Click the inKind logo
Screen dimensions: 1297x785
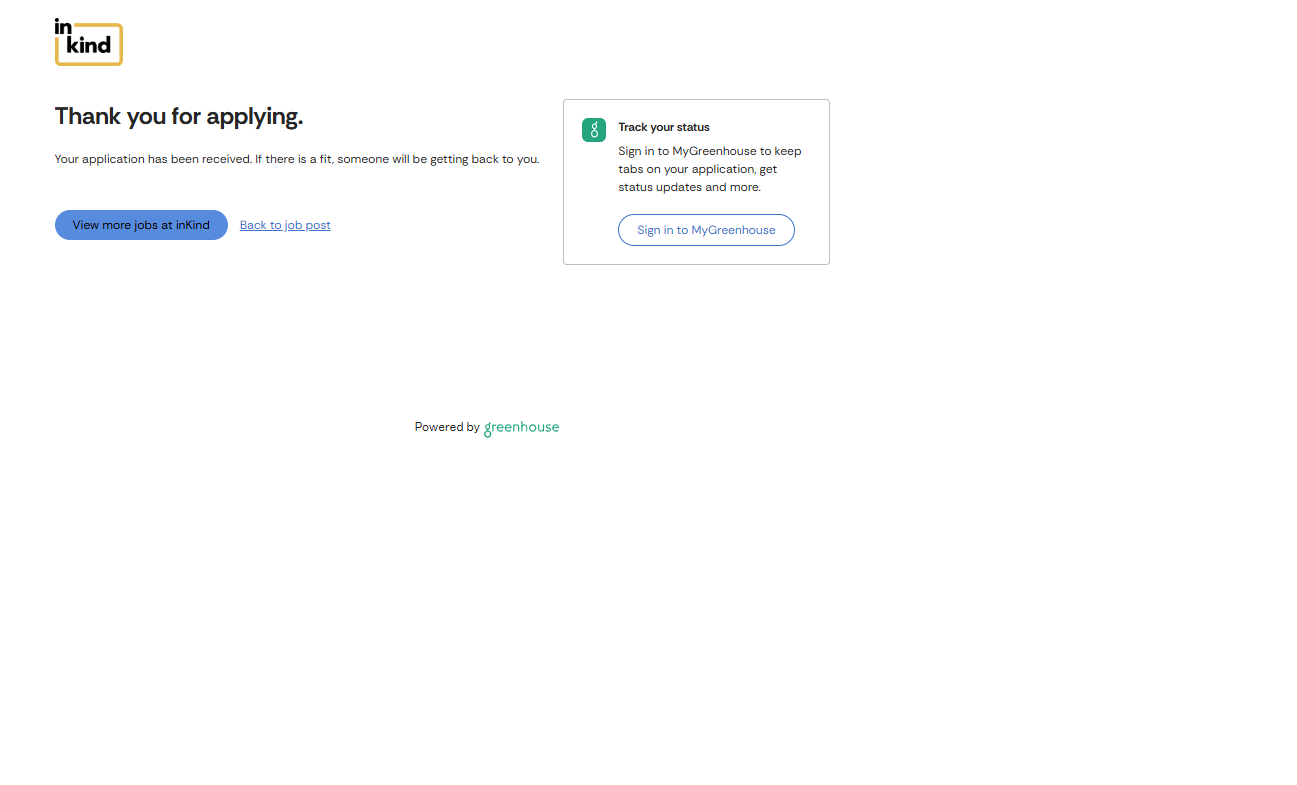[x=88, y=42]
